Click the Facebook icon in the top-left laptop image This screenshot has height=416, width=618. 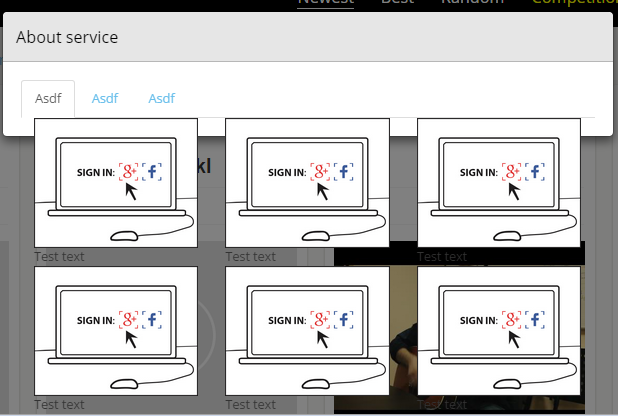152,172
